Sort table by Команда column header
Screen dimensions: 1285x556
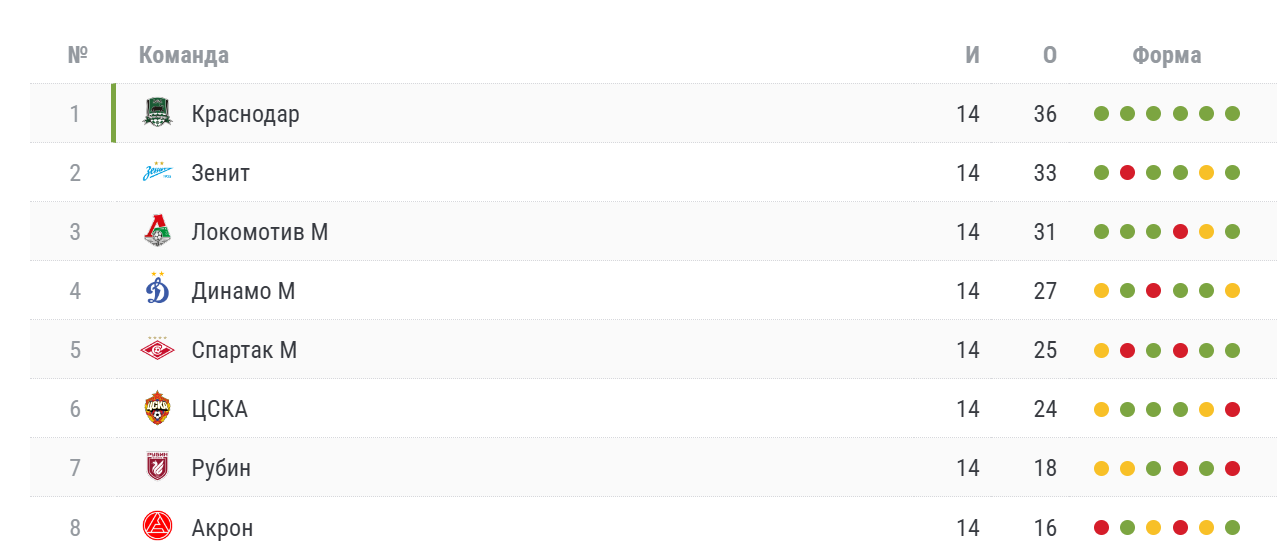pos(184,55)
